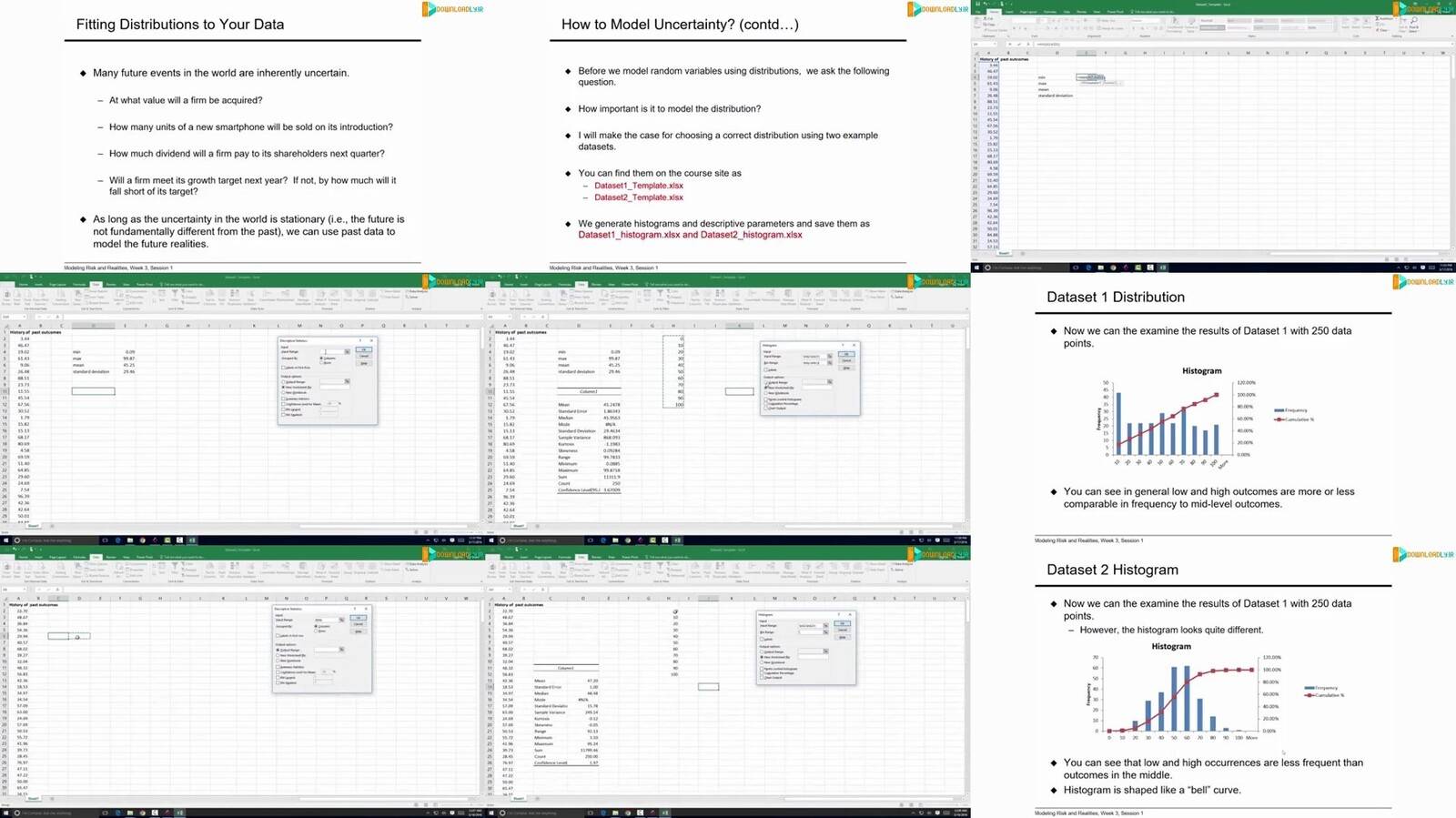This screenshot has width=1456, height=818.
Task: Click formula bar in Excel window without dialog
Action: click(x=1242, y=44)
